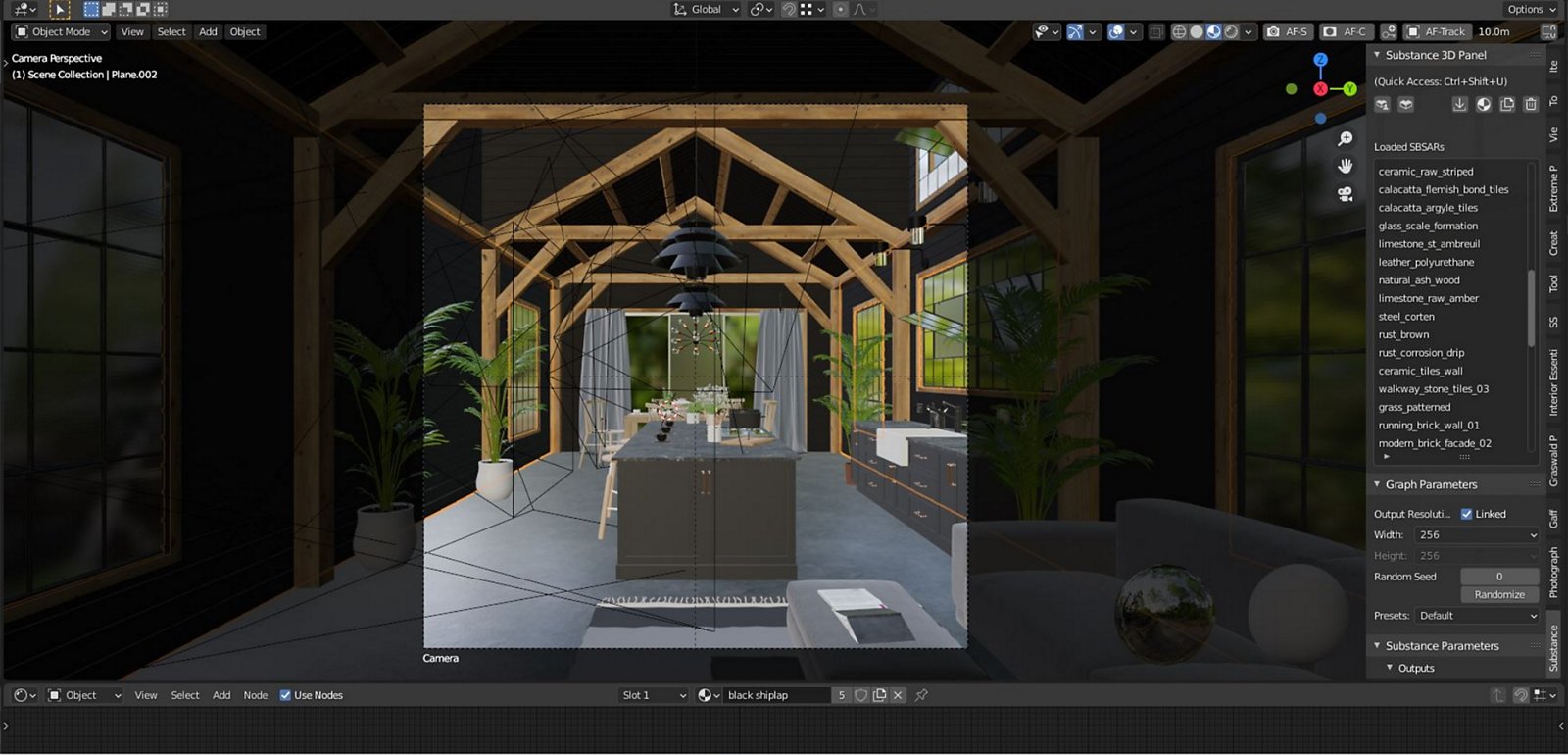Screen dimensions: 1568x755
Task: Toggle show overlays button
Action: (1115, 31)
